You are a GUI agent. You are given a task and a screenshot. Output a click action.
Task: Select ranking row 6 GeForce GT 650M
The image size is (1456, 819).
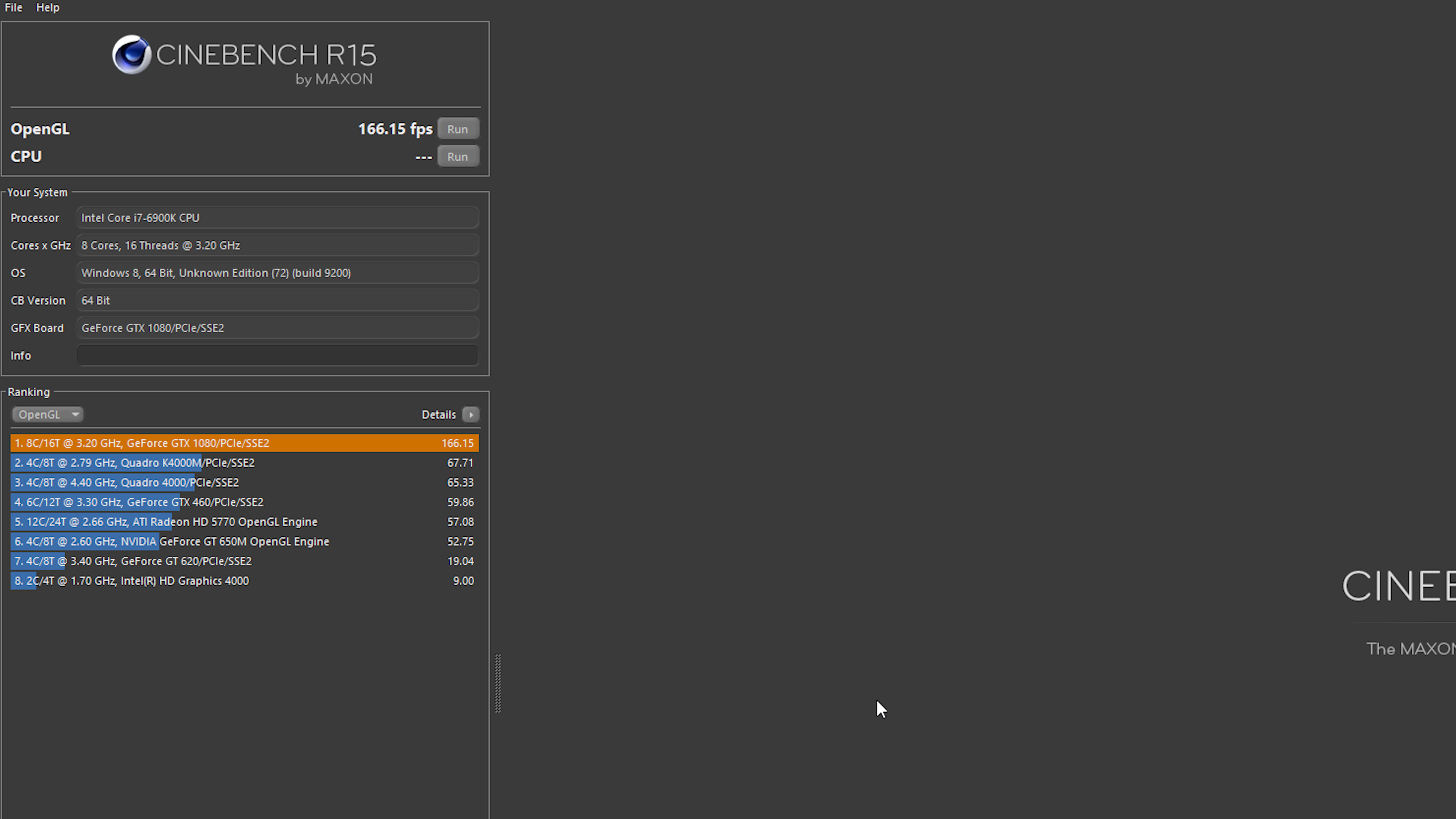(x=245, y=541)
